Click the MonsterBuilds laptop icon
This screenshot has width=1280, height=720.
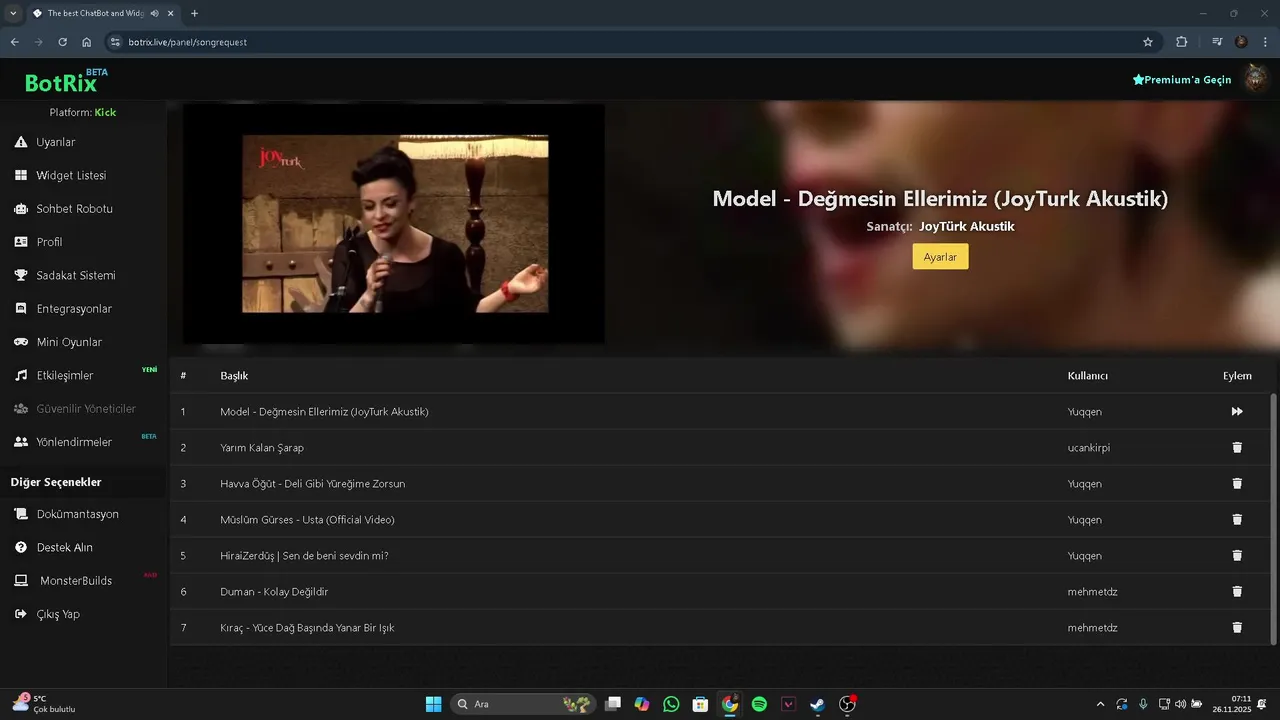click(21, 580)
